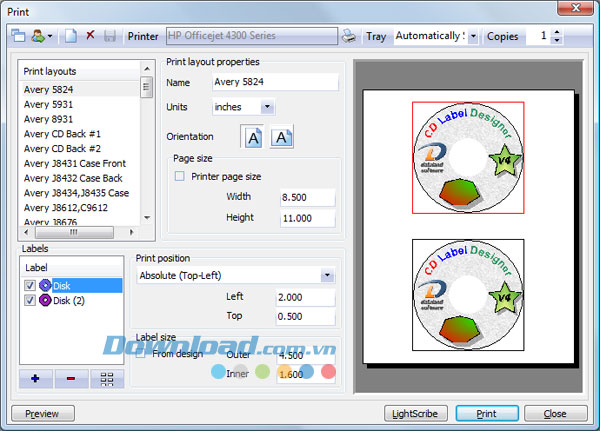Click the layout windows icon in toolbar
The image size is (600, 431).
coord(18,36)
